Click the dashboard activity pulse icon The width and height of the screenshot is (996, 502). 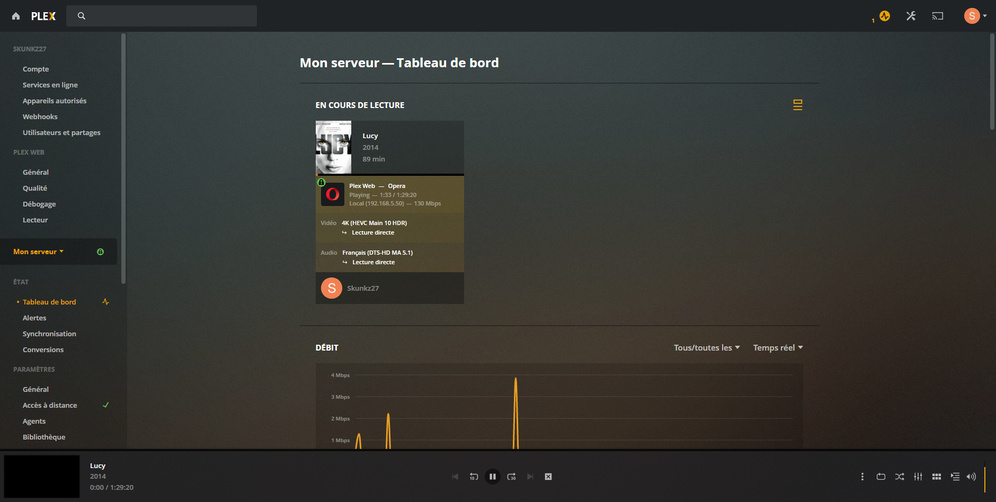(x=105, y=302)
